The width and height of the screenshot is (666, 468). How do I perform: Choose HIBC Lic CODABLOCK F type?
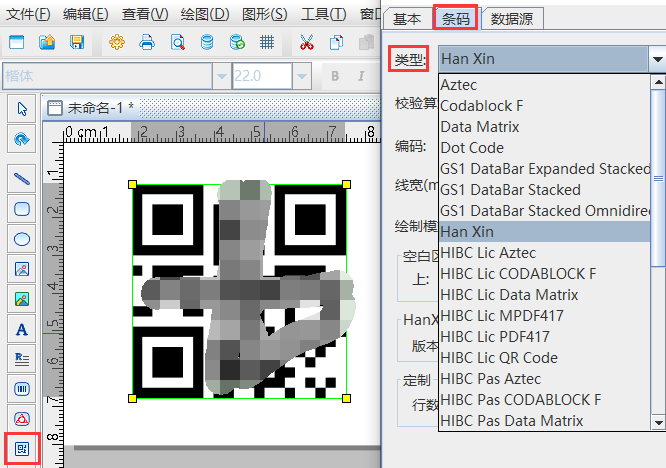tap(545, 274)
